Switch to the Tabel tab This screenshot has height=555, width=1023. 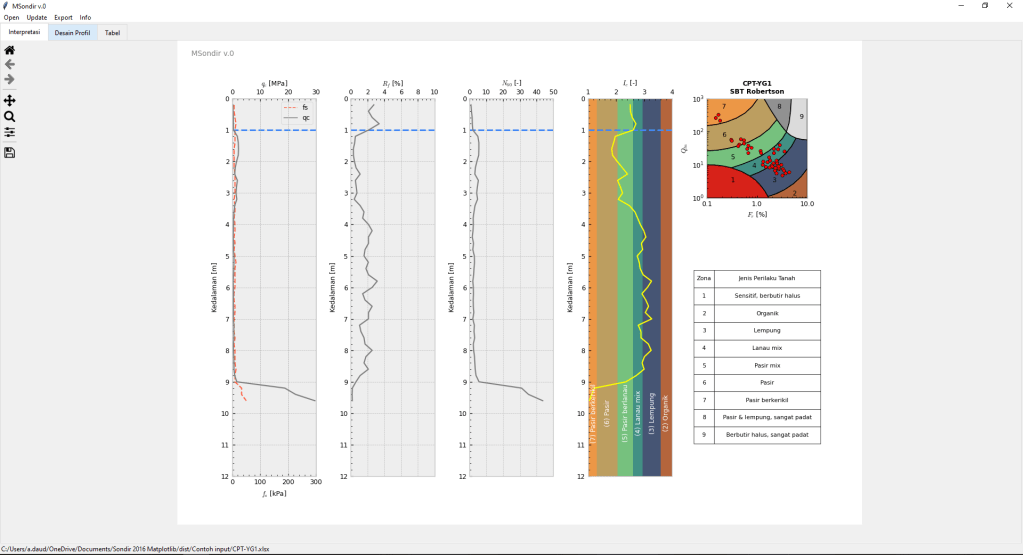coord(112,33)
